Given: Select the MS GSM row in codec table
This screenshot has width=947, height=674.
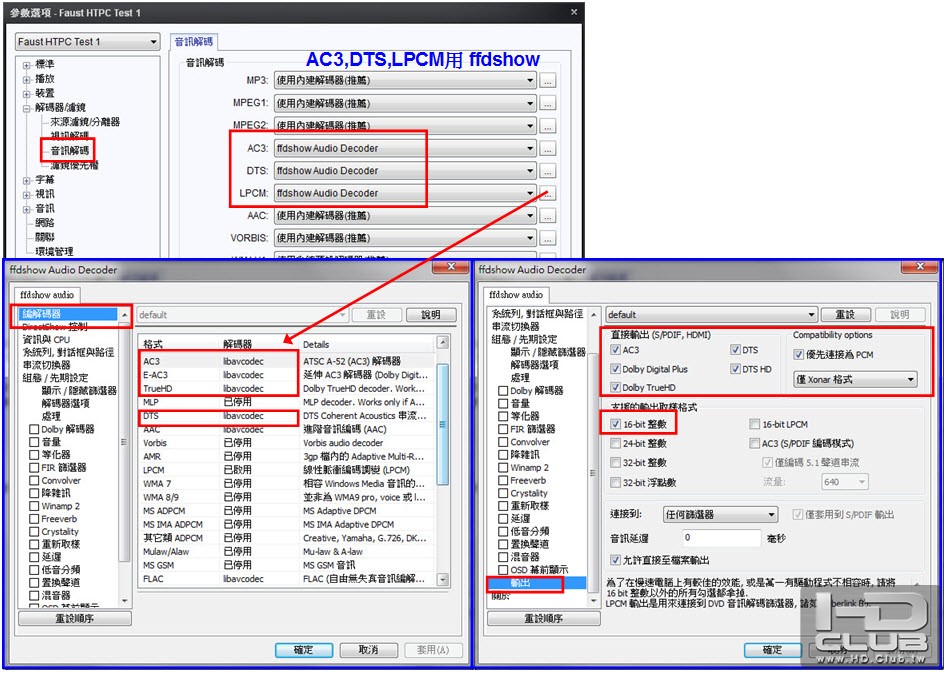Looking at the screenshot, I should 285,565.
